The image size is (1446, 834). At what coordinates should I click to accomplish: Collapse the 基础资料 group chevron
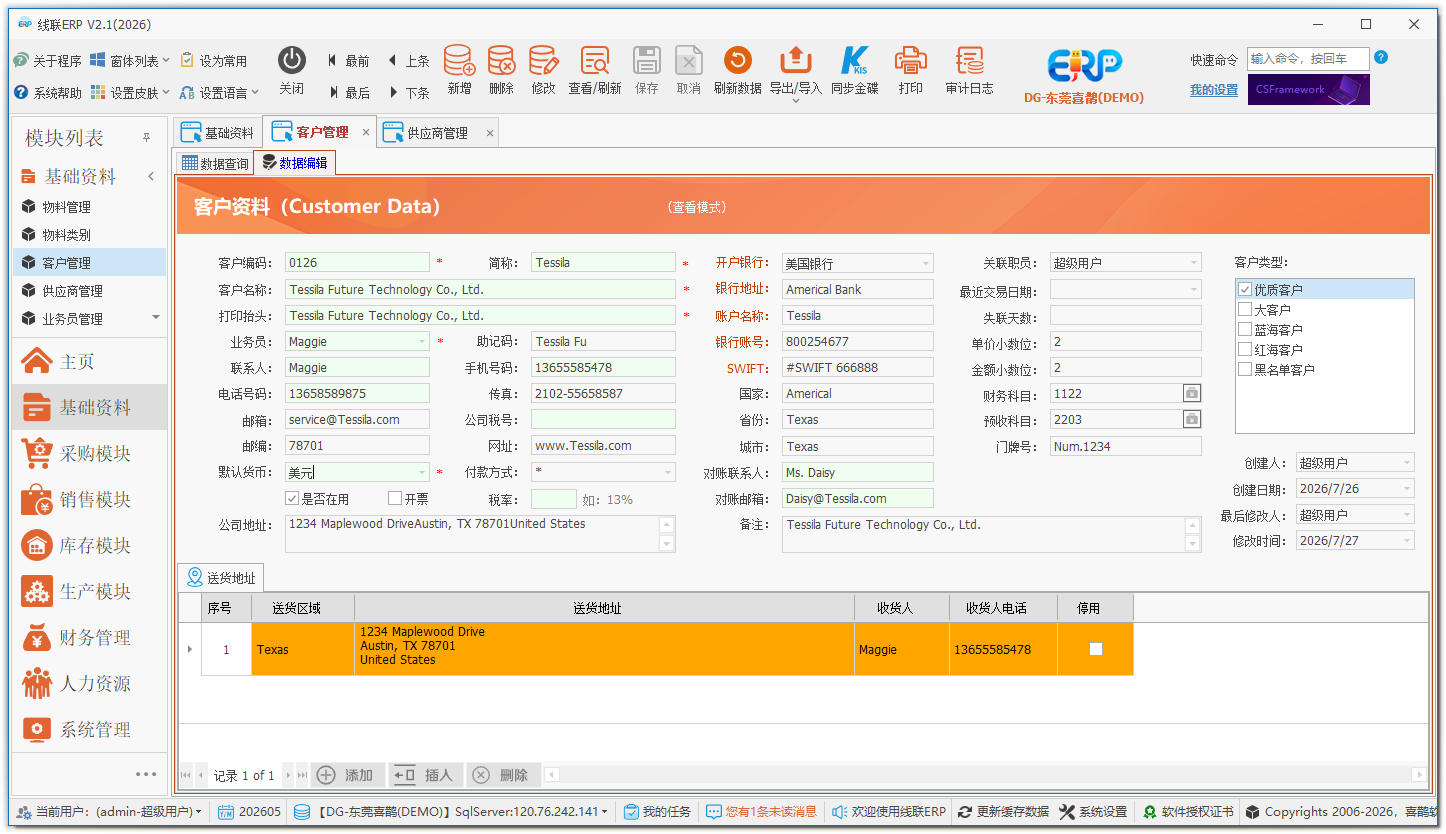coord(151,177)
